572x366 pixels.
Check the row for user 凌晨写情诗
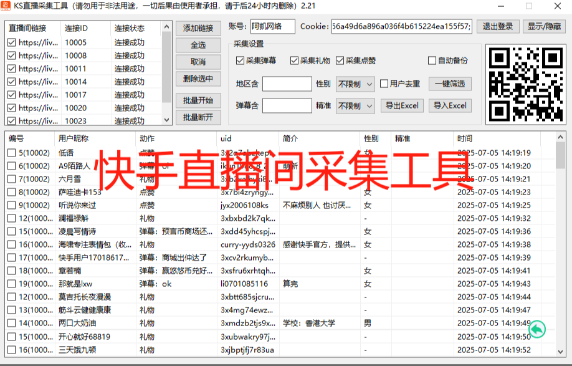coord(11,232)
